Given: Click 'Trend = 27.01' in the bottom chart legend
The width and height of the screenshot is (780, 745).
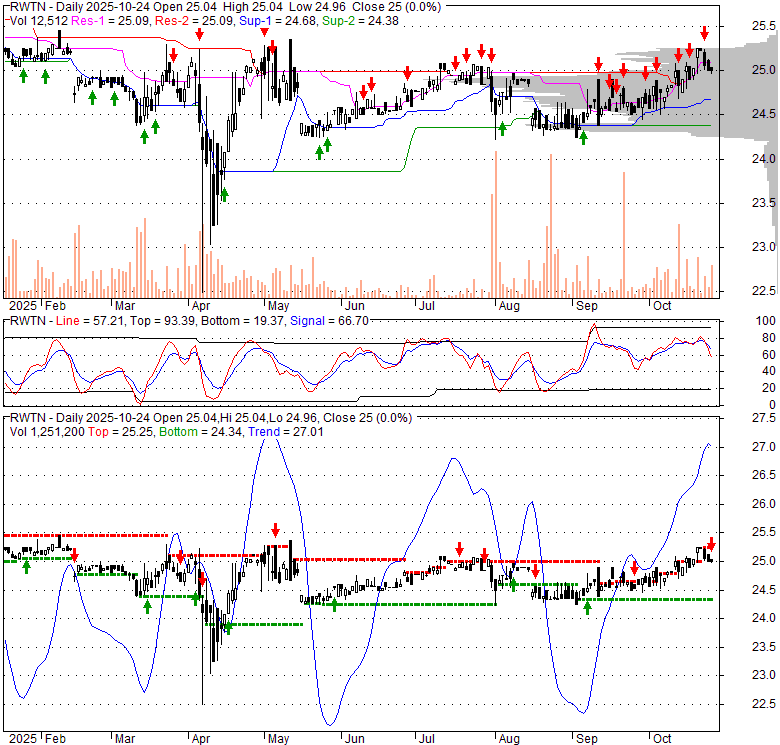Looking at the screenshot, I should pyautogui.click(x=286, y=432).
